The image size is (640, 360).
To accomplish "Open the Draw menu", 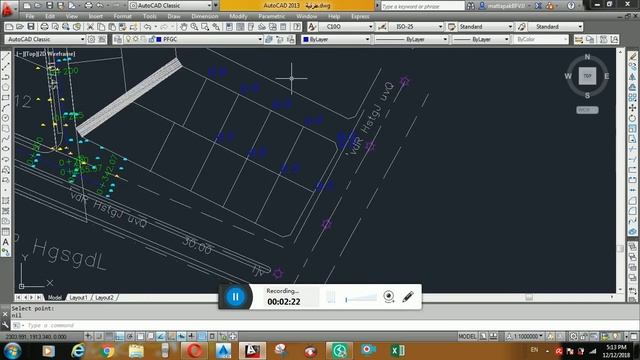I will pyautogui.click(x=174, y=16).
